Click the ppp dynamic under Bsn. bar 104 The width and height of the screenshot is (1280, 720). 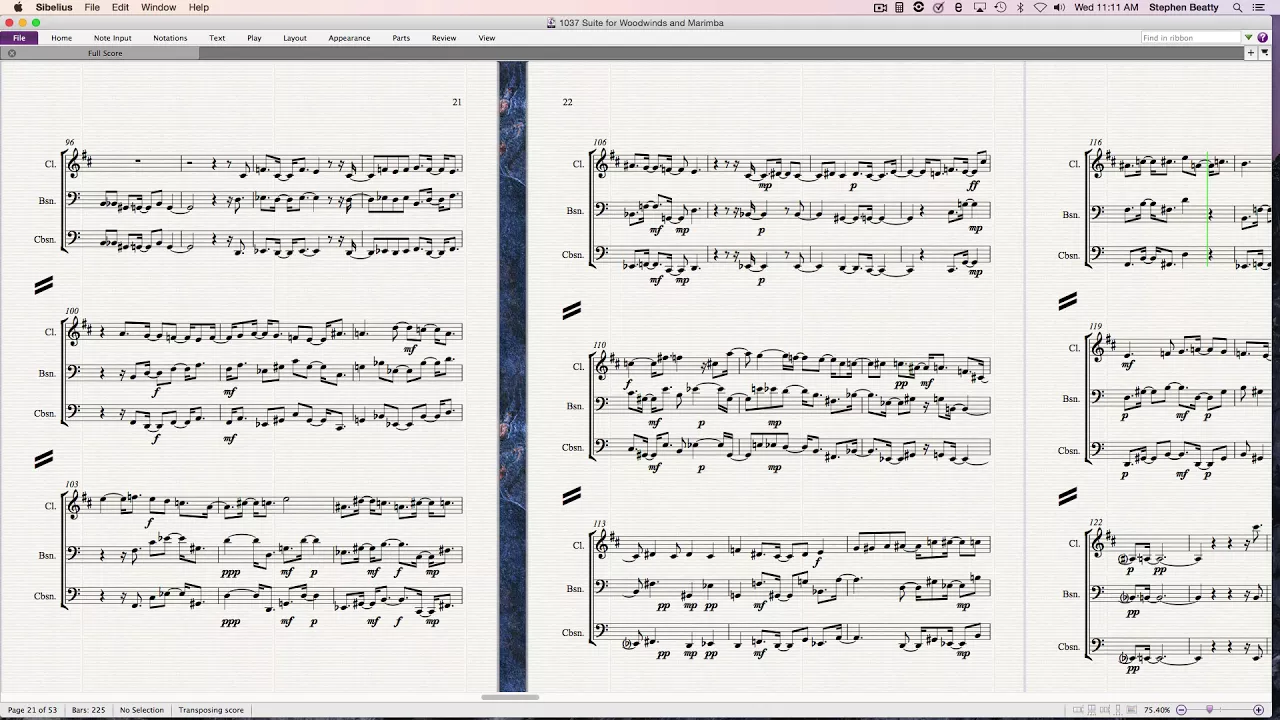230,572
